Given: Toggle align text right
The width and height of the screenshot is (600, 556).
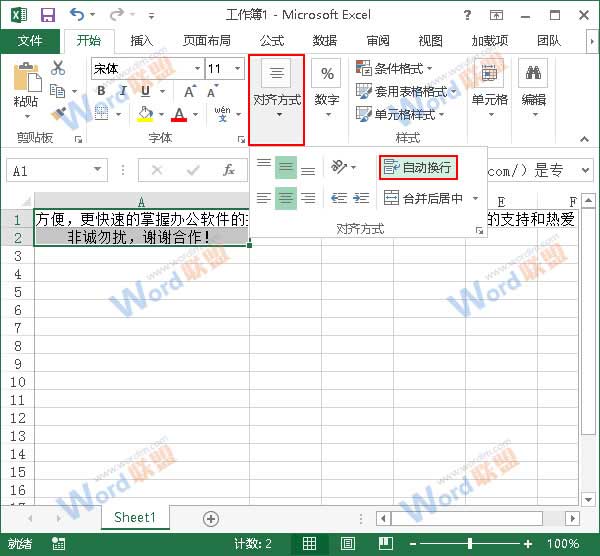Looking at the screenshot, I should (308, 198).
